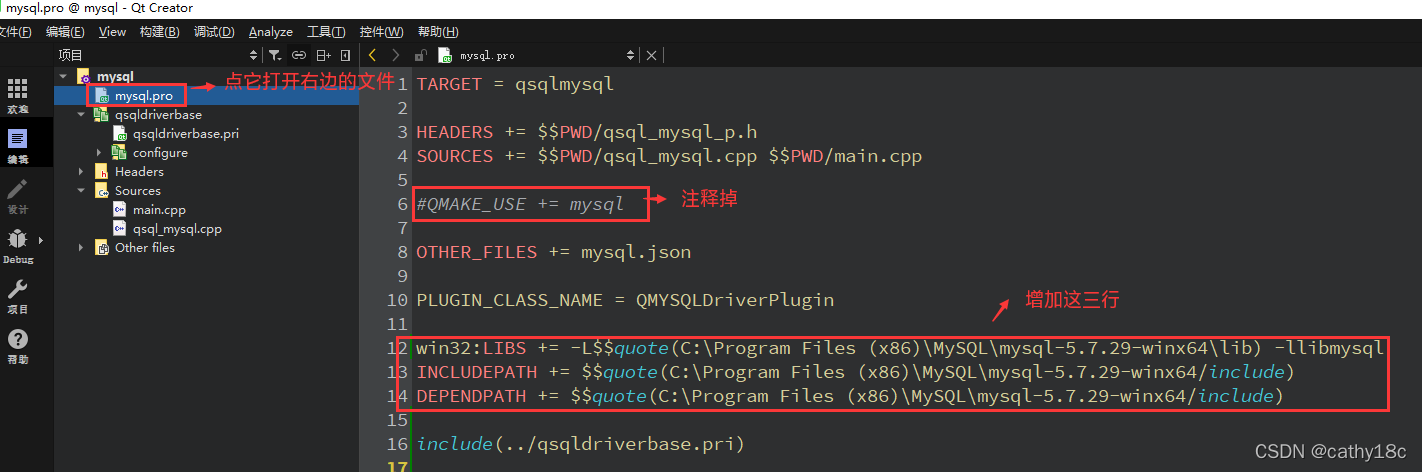Click split project panel icon
The width and height of the screenshot is (1422, 472).
pos(323,56)
